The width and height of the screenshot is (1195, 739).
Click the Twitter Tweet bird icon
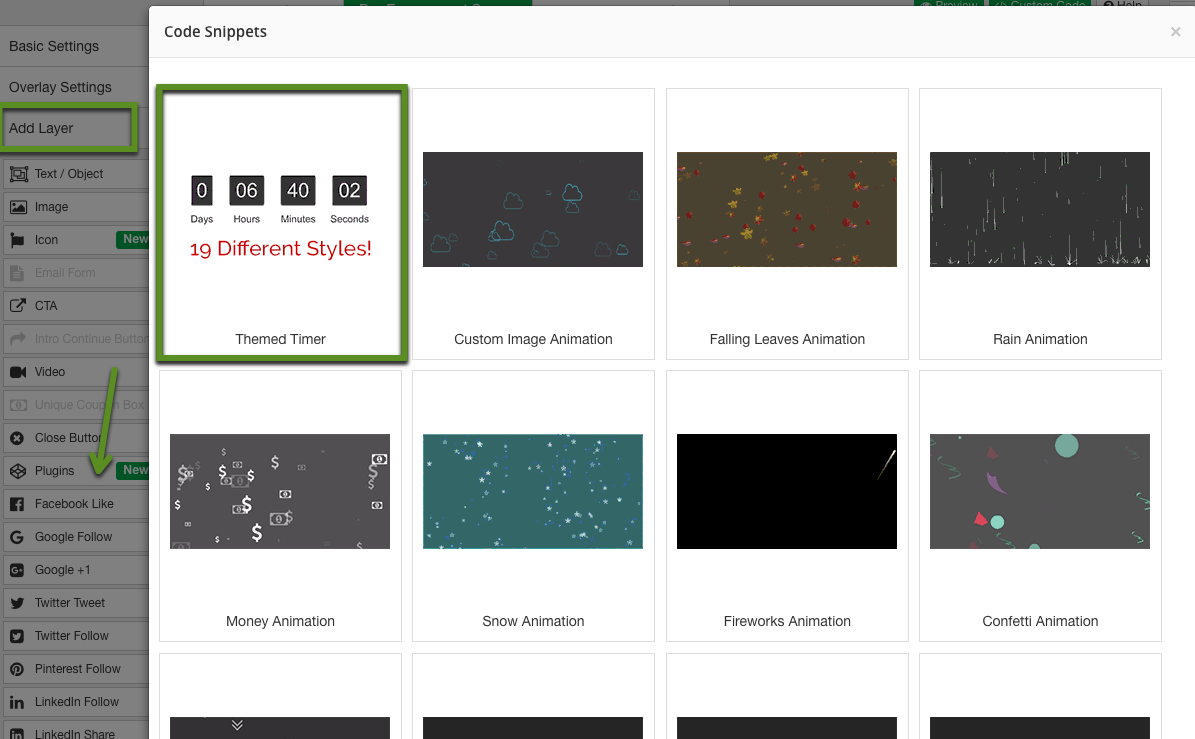pyautogui.click(x=18, y=603)
